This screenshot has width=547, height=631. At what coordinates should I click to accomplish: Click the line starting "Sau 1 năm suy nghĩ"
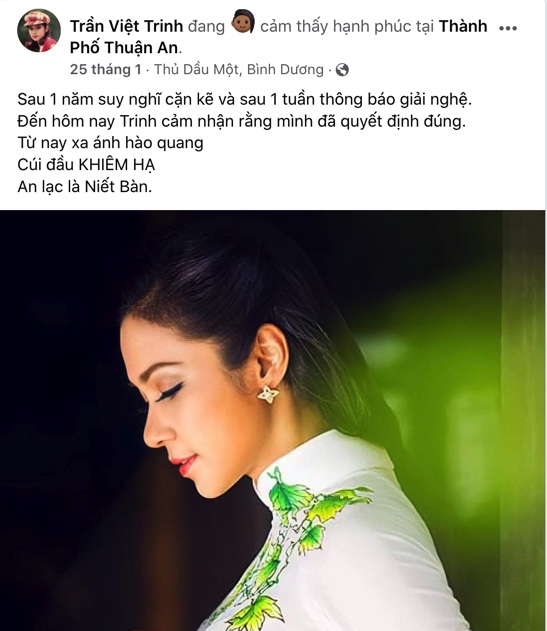coord(244,100)
